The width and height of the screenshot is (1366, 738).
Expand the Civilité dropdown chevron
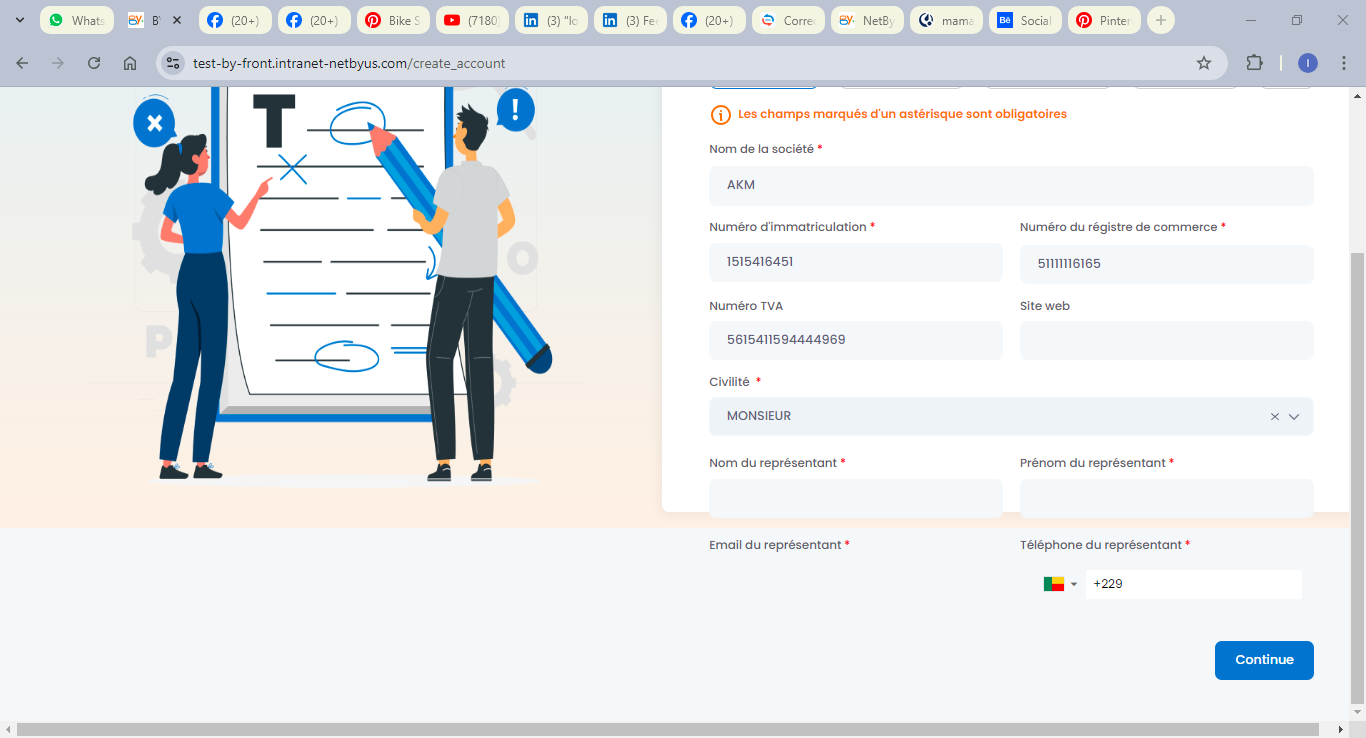pyautogui.click(x=1294, y=417)
